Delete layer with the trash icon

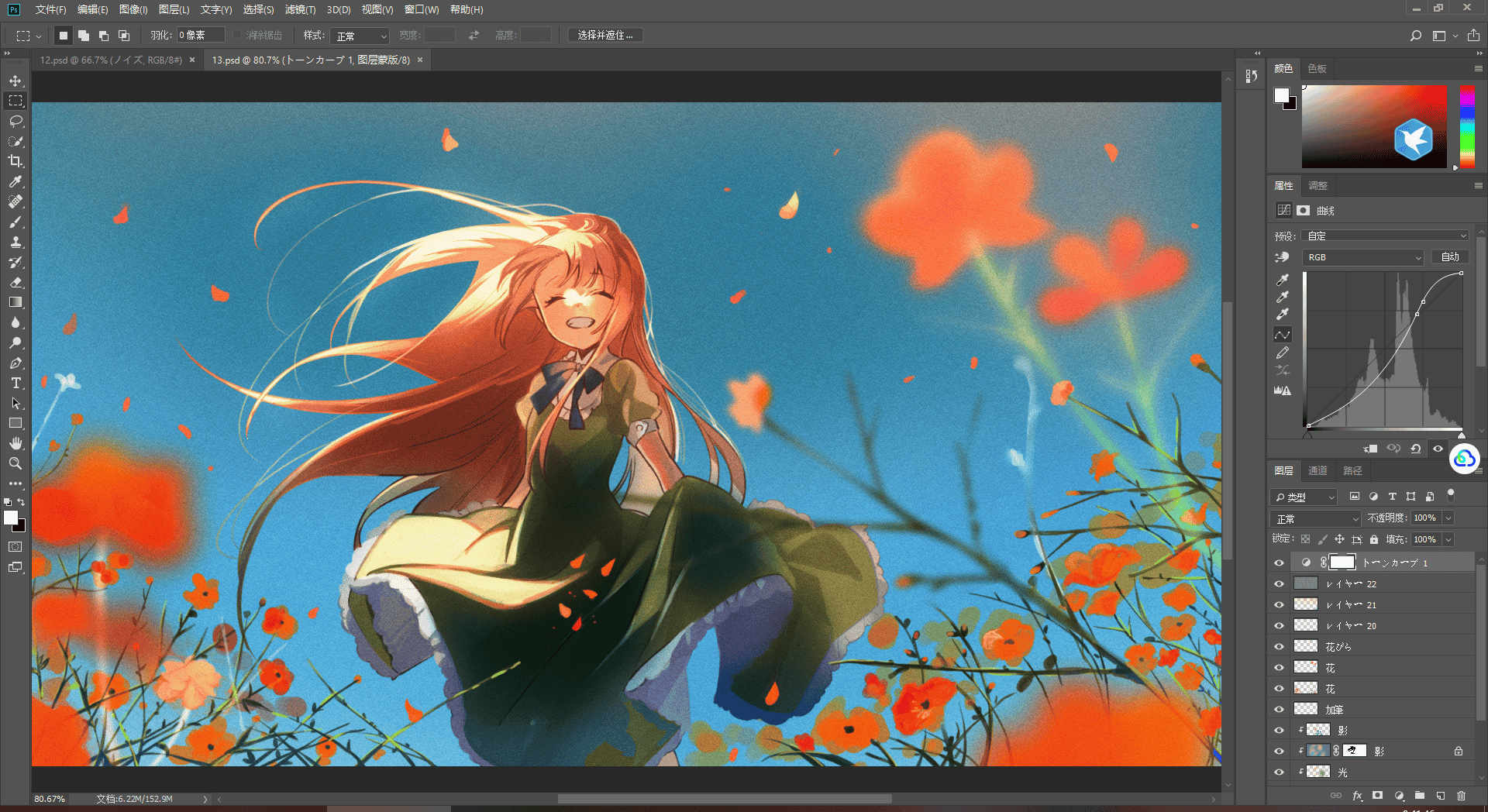point(1461,796)
